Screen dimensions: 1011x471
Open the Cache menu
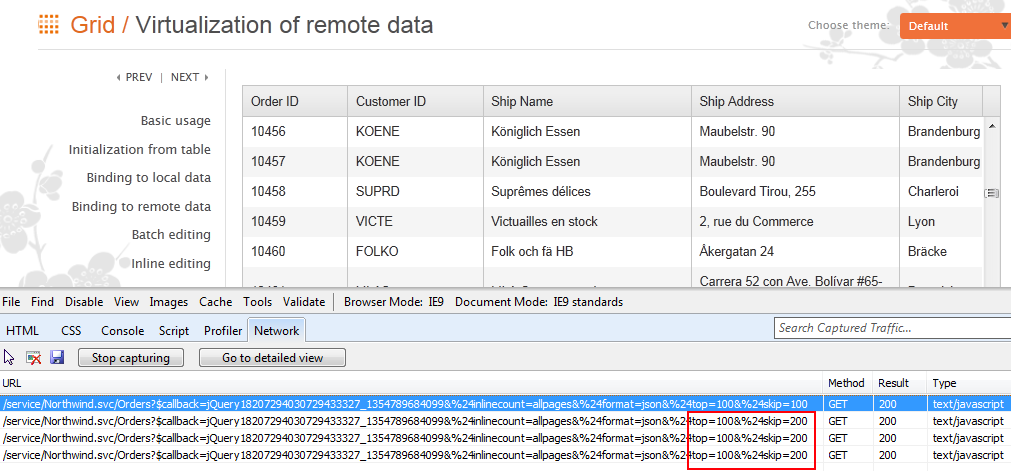[x=215, y=301]
